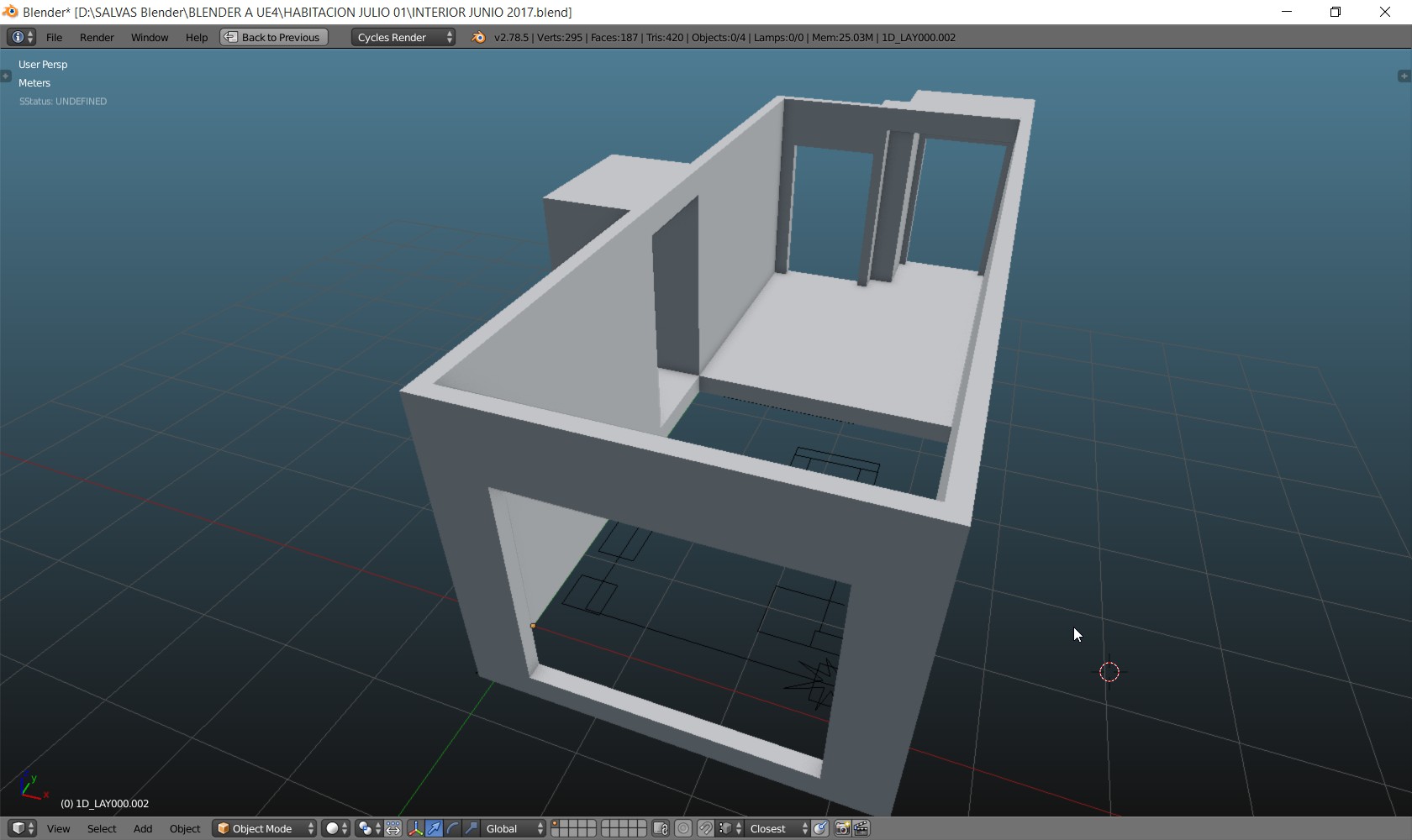Click the OpenGL render animation clapper icon
Image resolution: width=1412 pixels, height=840 pixels.
pyautogui.click(x=861, y=828)
